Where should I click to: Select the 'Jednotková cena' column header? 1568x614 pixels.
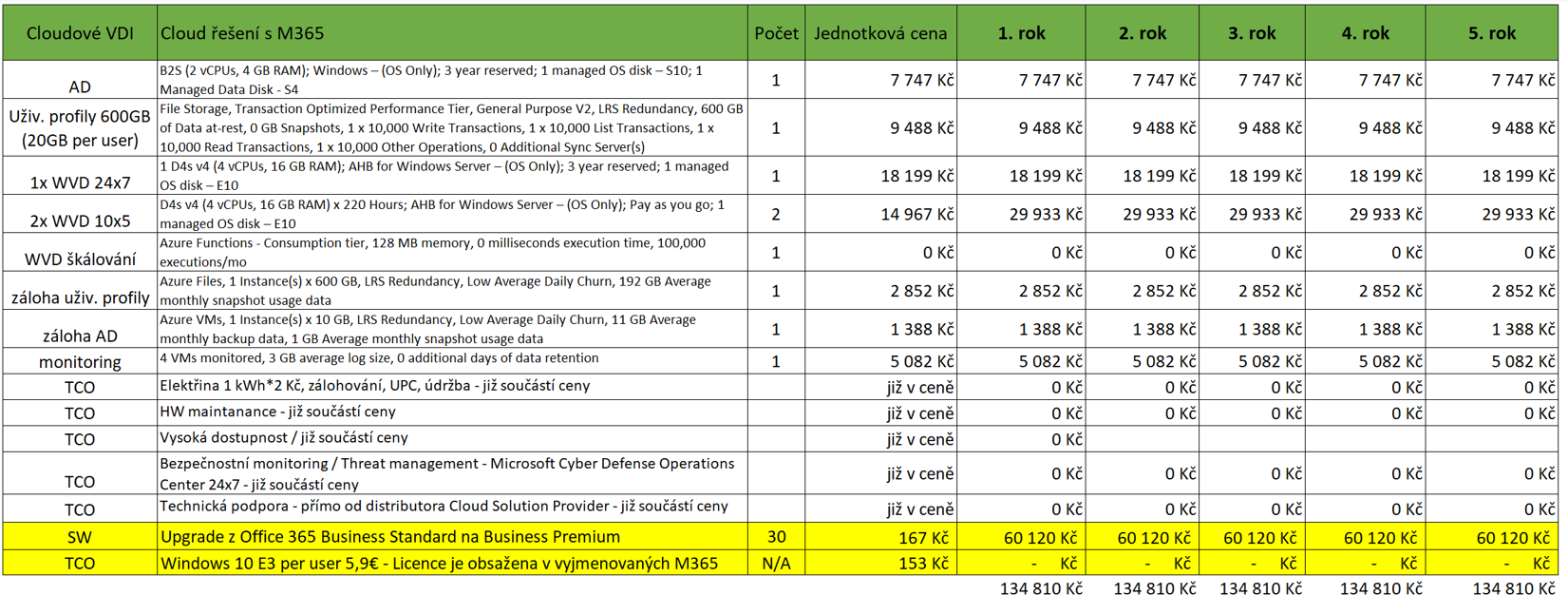(x=880, y=33)
